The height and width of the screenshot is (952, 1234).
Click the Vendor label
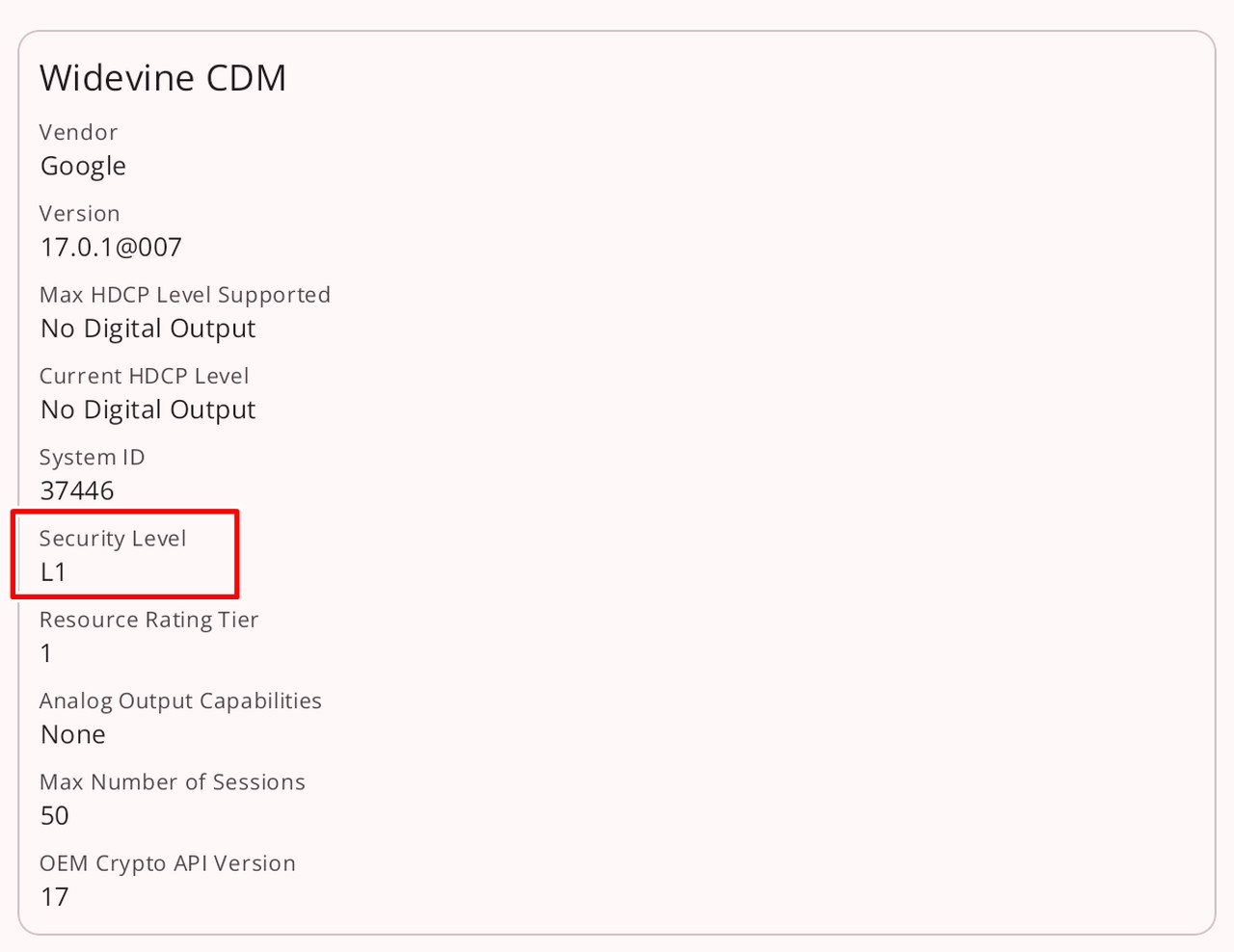(78, 132)
